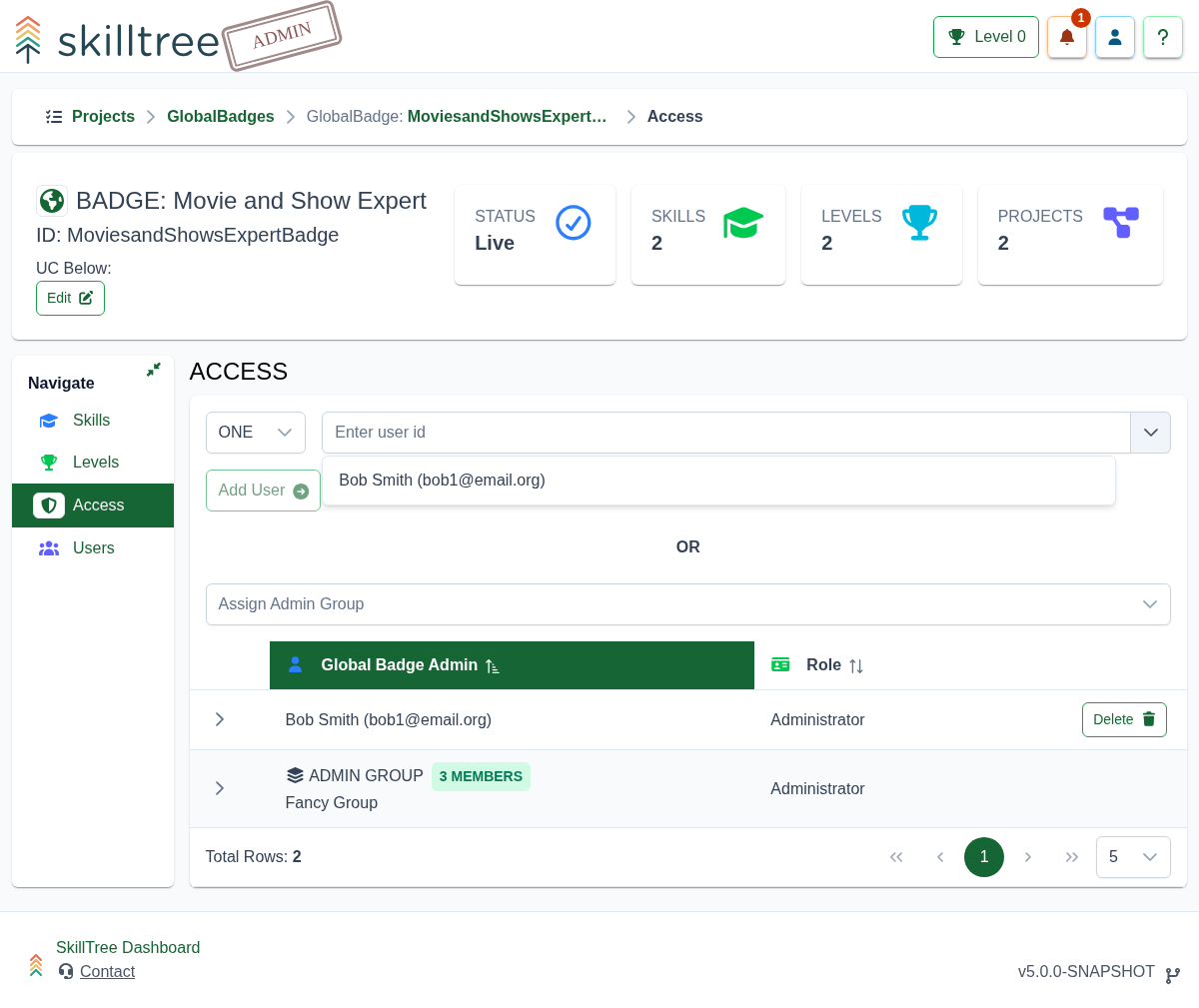This screenshot has height=1008, width=1199.
Task: Click the admin group layers icon
Action: coord(295,775)
